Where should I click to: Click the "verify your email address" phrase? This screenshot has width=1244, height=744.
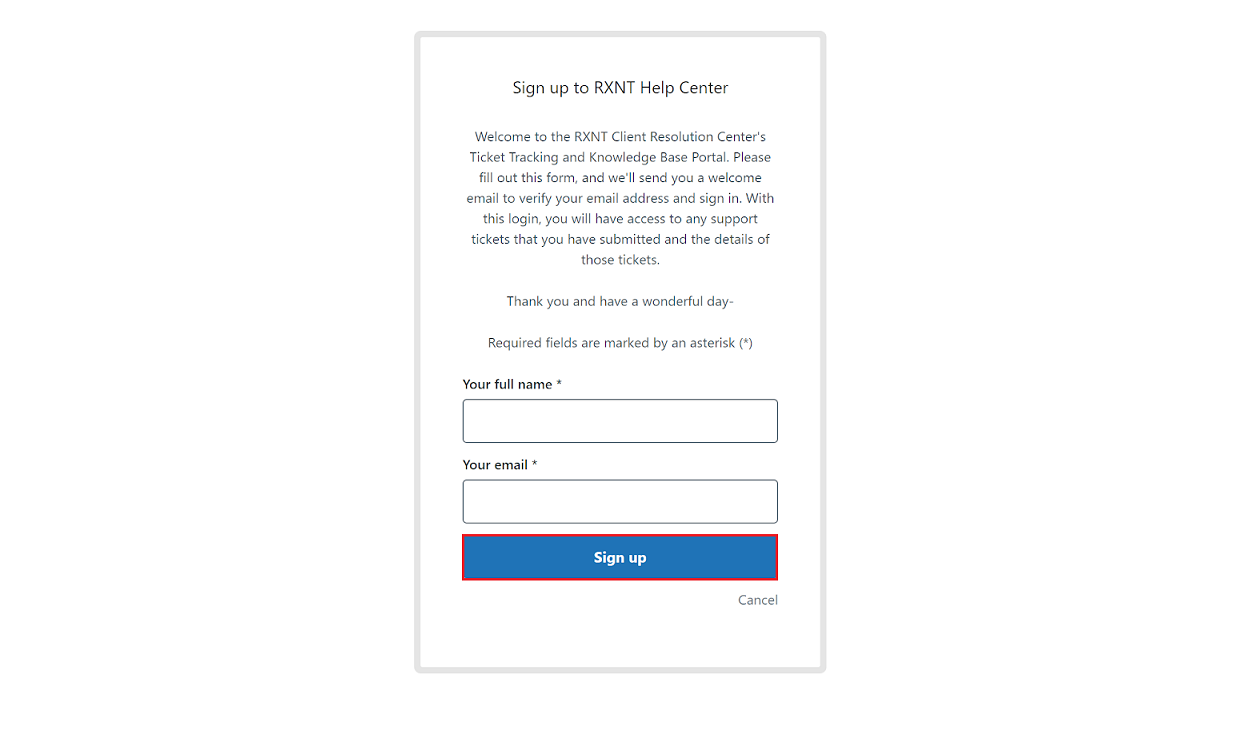[593, 198]
